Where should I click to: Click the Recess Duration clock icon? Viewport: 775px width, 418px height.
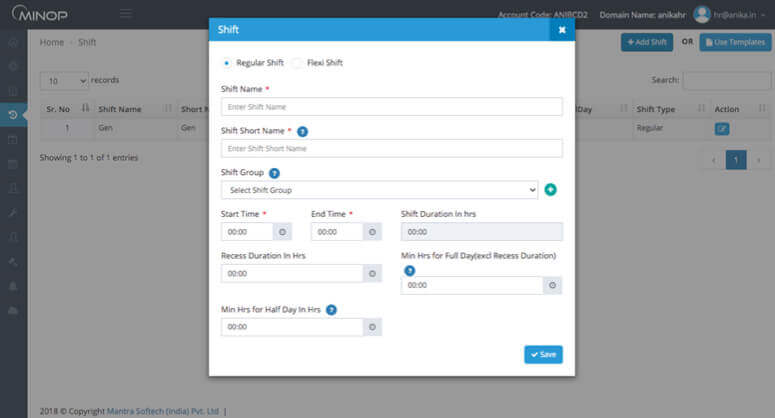[372, 273]
